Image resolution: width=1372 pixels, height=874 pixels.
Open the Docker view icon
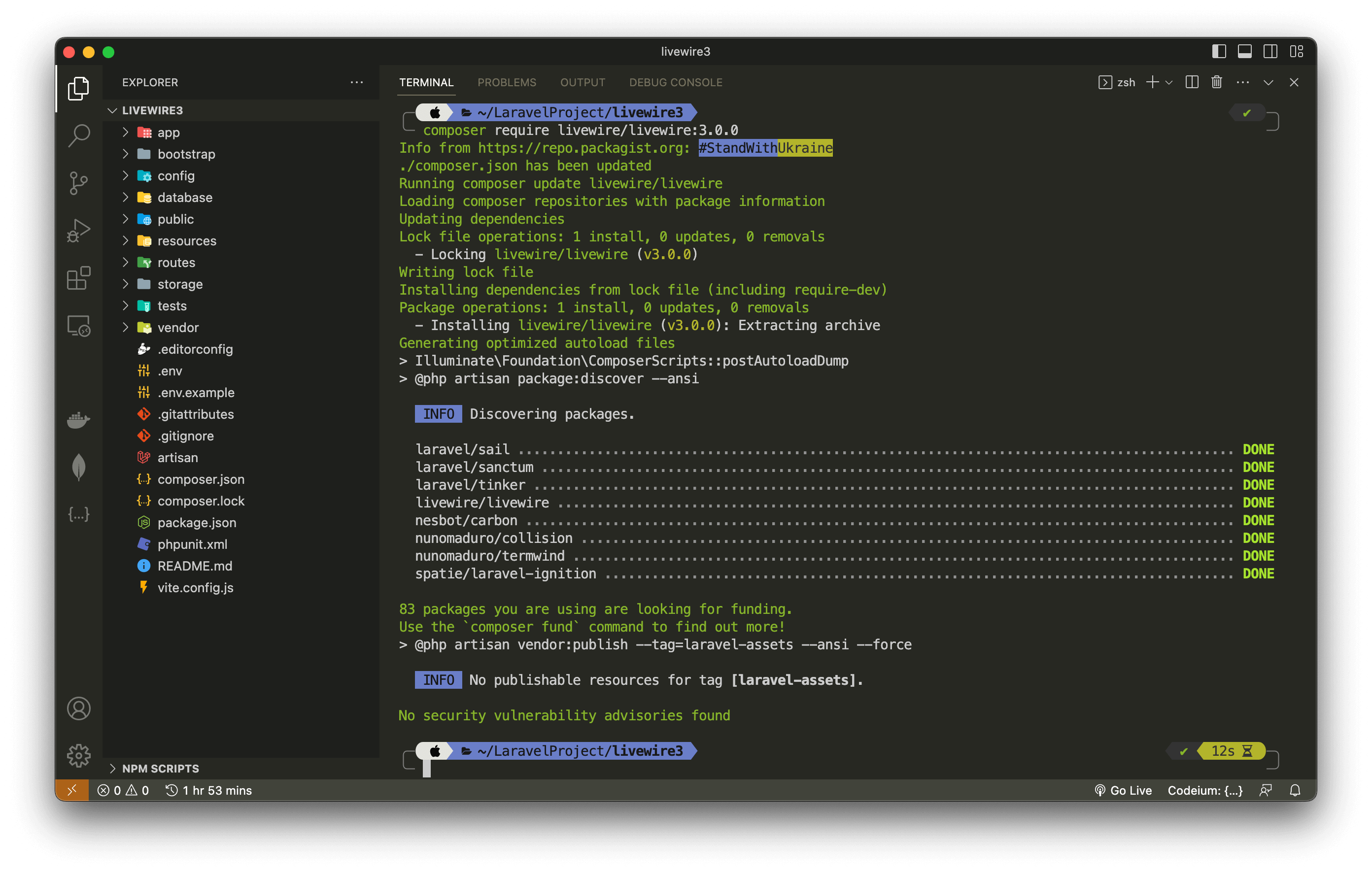79,420
